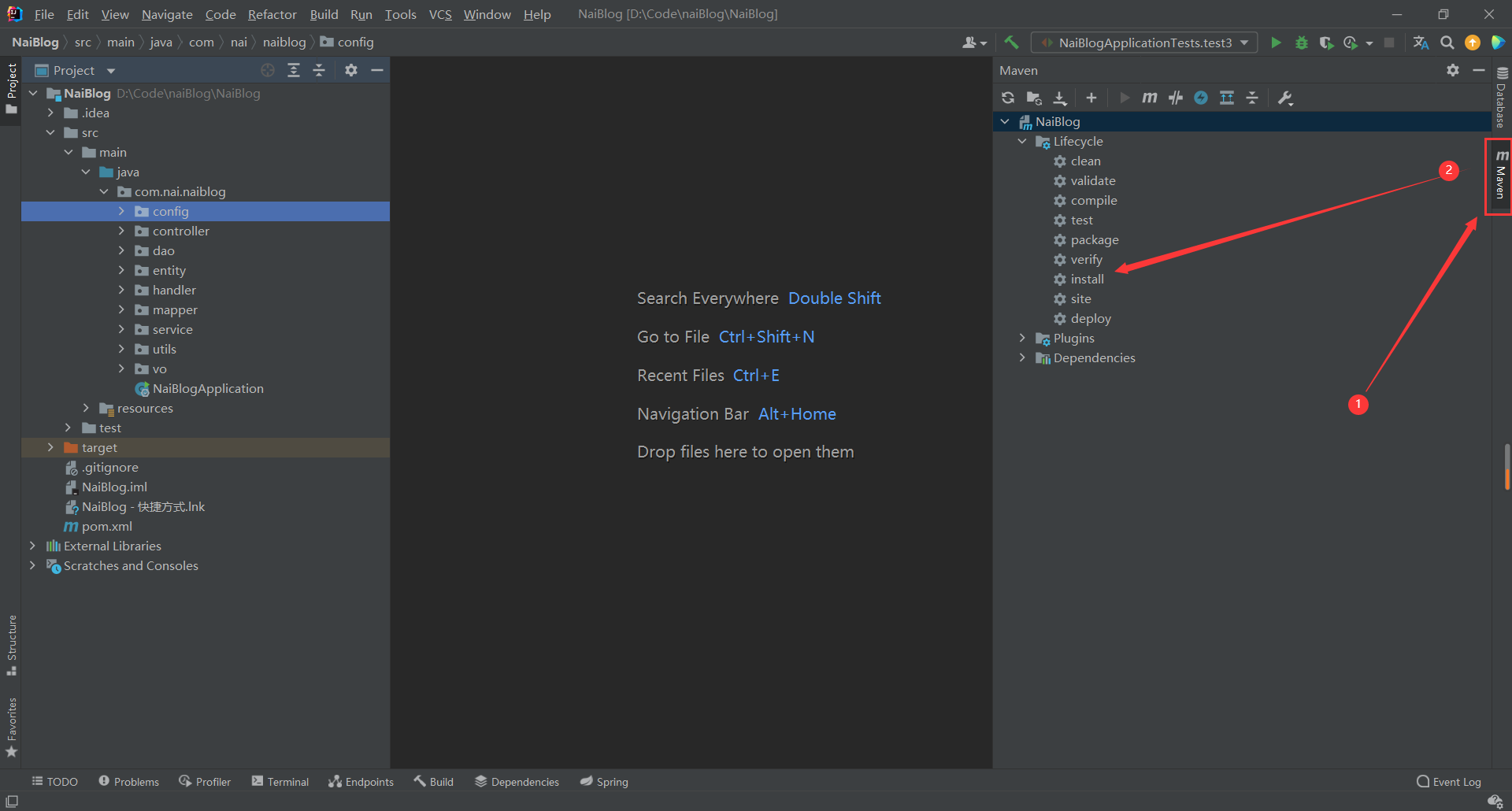Click the Profile run icon
Screen dimensions: 1512x811
pos(1351,43)
